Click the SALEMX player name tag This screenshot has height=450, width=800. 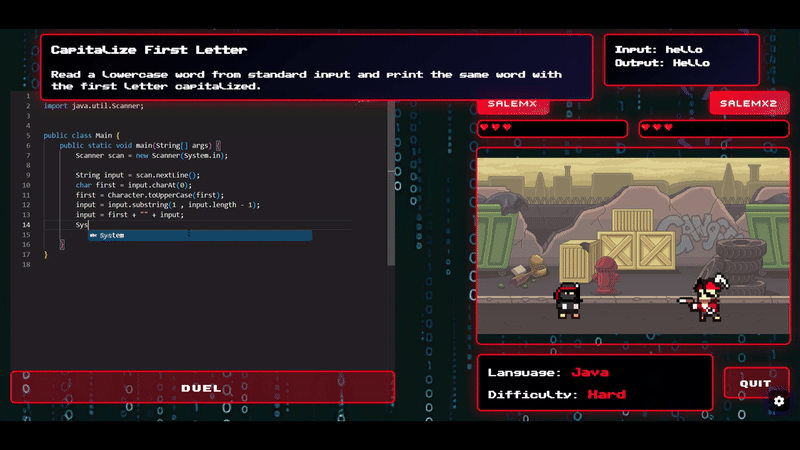pos(512,104)
